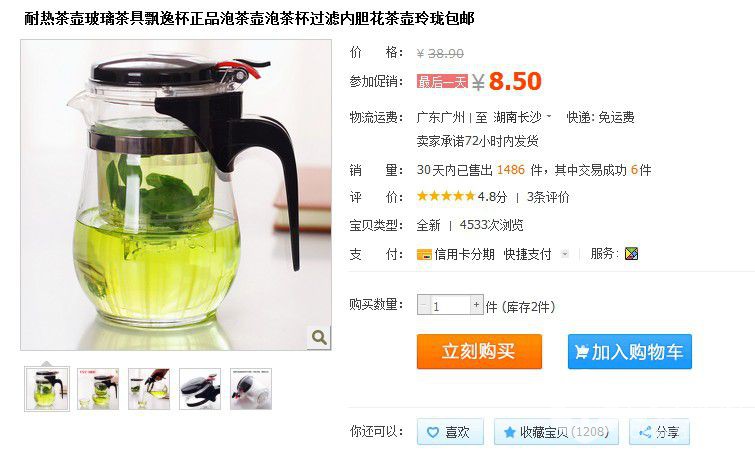755x449 pixels.
Task: Select the second thumbnail with red label
Action: [98, 389]
